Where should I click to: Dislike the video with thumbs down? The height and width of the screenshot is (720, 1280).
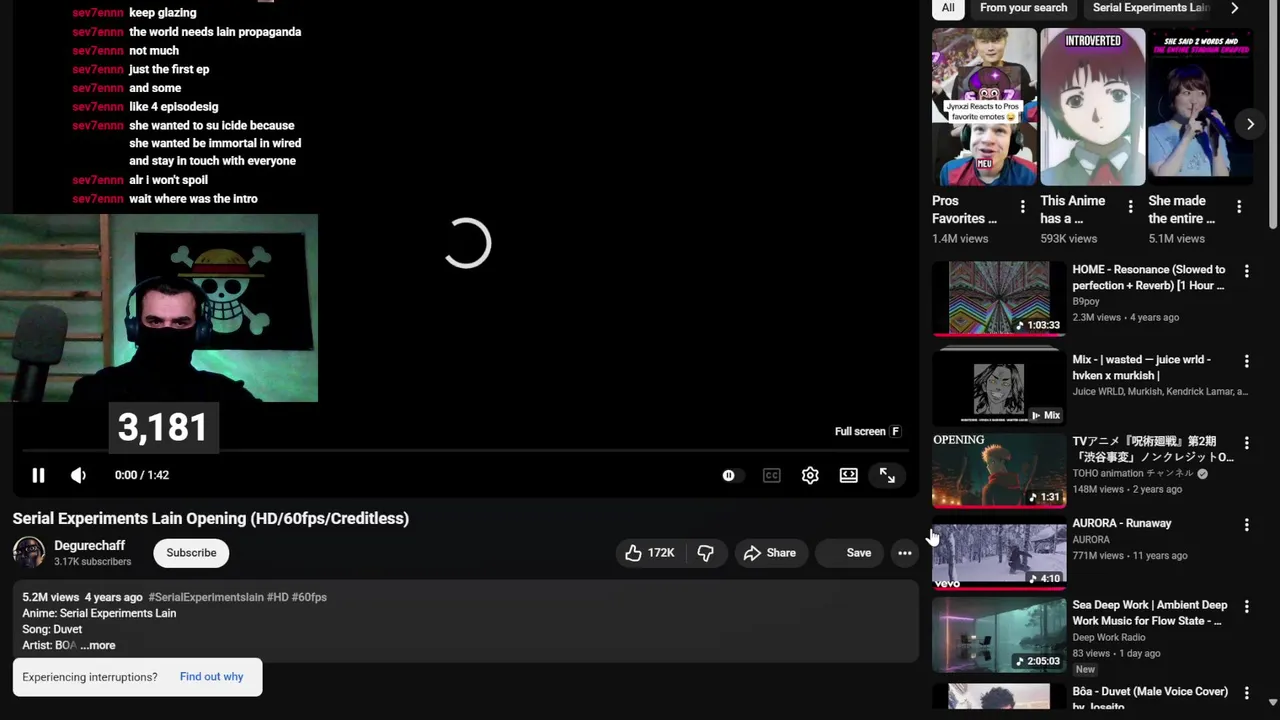(x=706, y=553)
